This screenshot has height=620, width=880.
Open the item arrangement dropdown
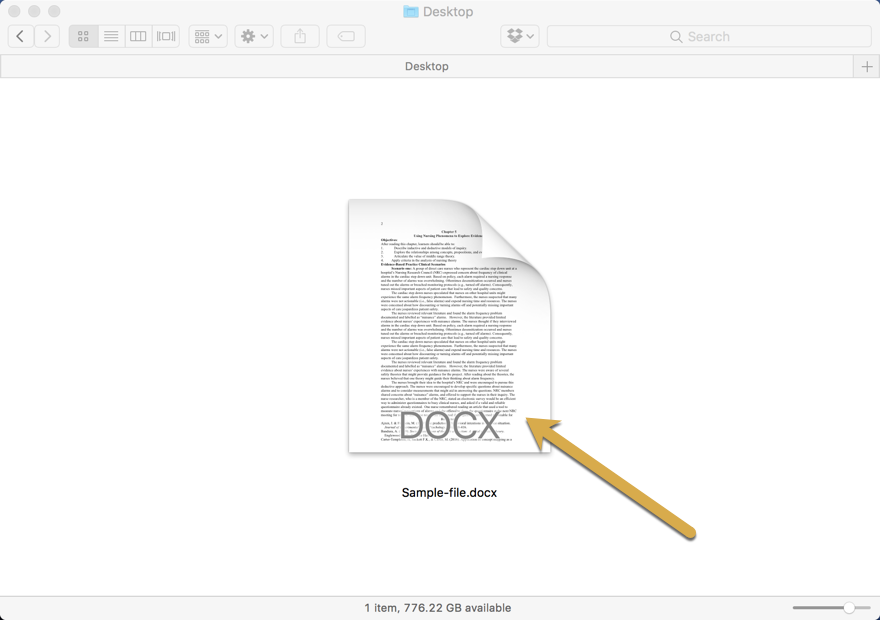pos(208,36)
